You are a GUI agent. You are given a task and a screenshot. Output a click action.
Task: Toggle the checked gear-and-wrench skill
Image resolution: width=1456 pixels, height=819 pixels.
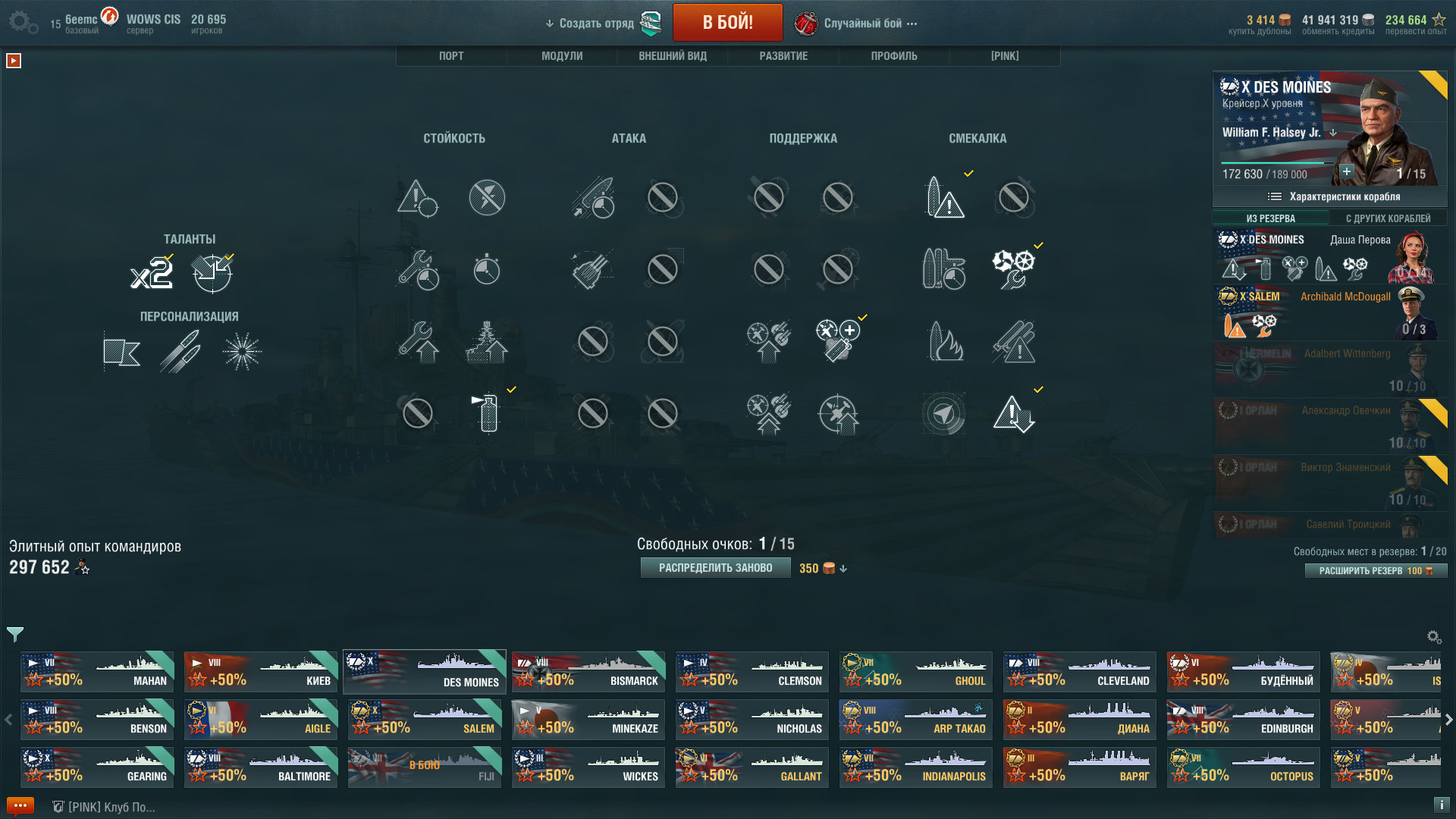(x=1014, y=269)
